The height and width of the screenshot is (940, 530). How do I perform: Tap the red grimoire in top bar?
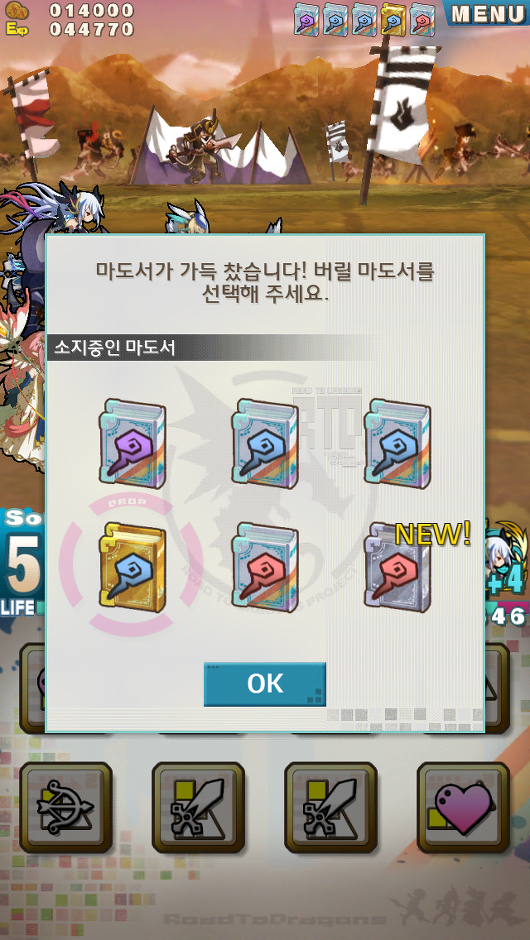point(423,19)
